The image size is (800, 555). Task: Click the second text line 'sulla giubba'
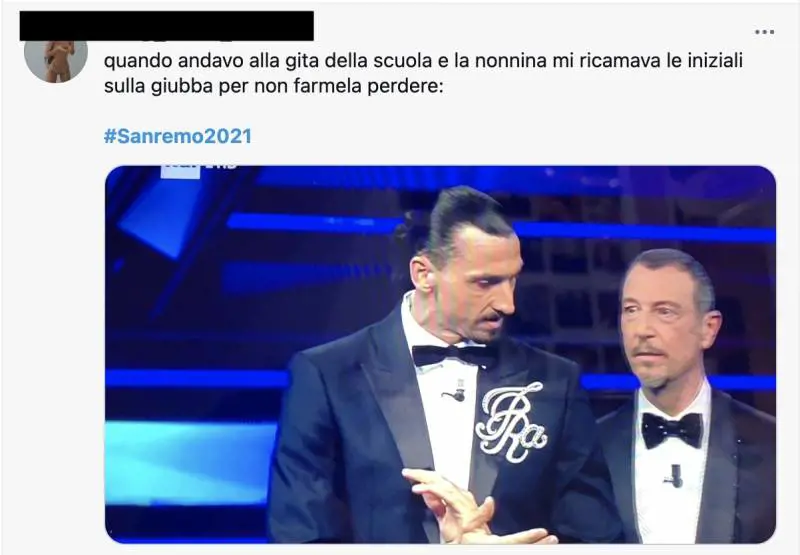pyautogui.click(x=273, y=86)
